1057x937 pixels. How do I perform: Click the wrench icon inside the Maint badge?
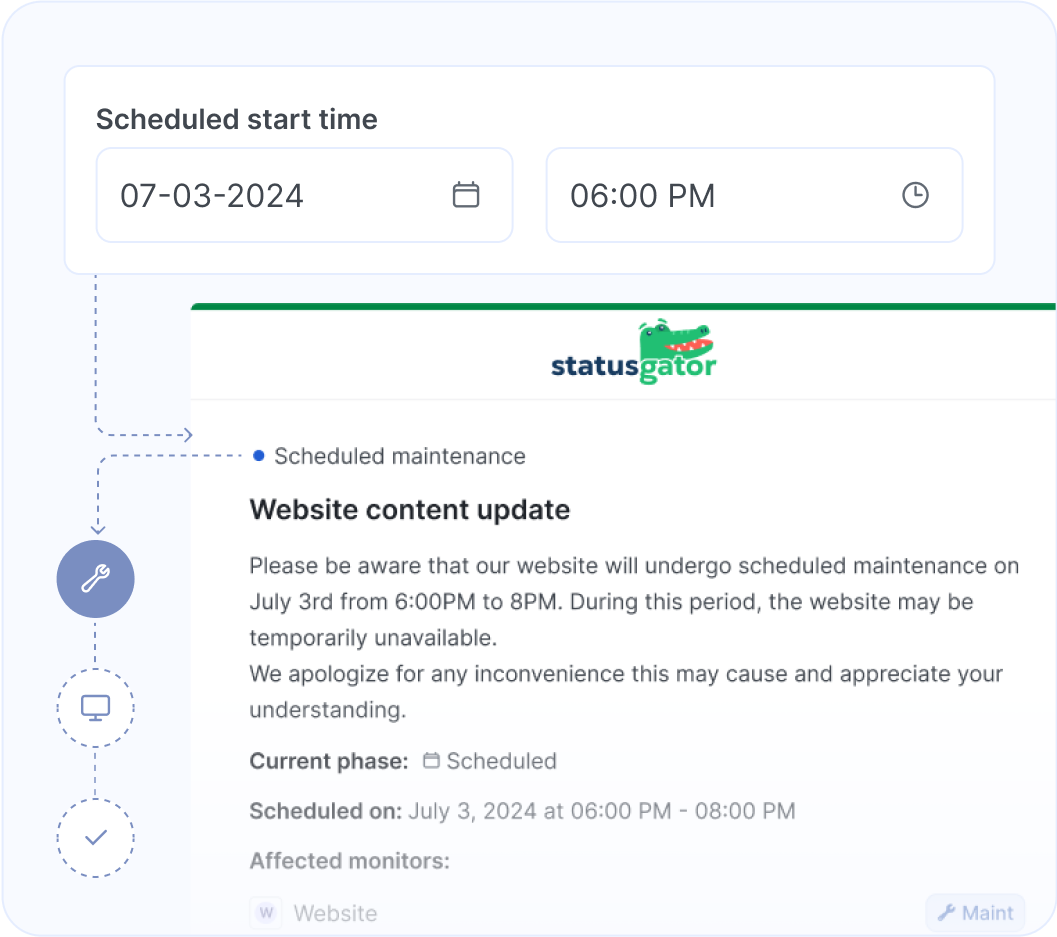point(945,913)
